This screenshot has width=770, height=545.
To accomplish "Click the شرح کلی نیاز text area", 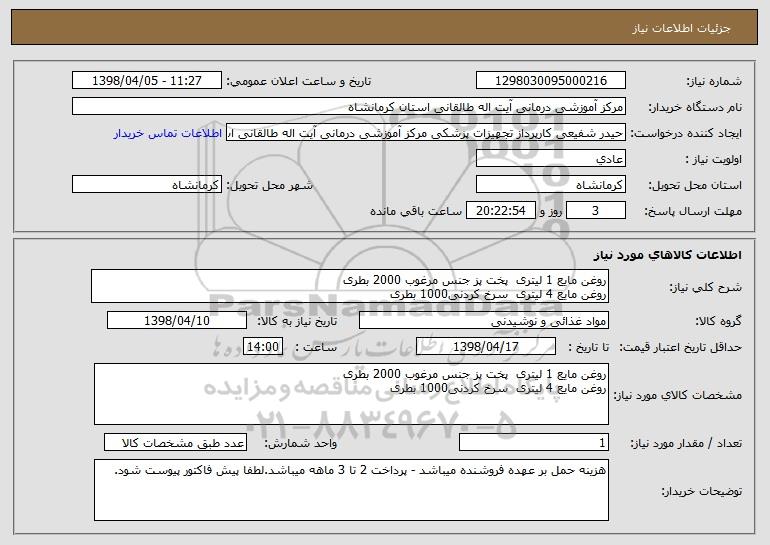I will tap(350, 286).
